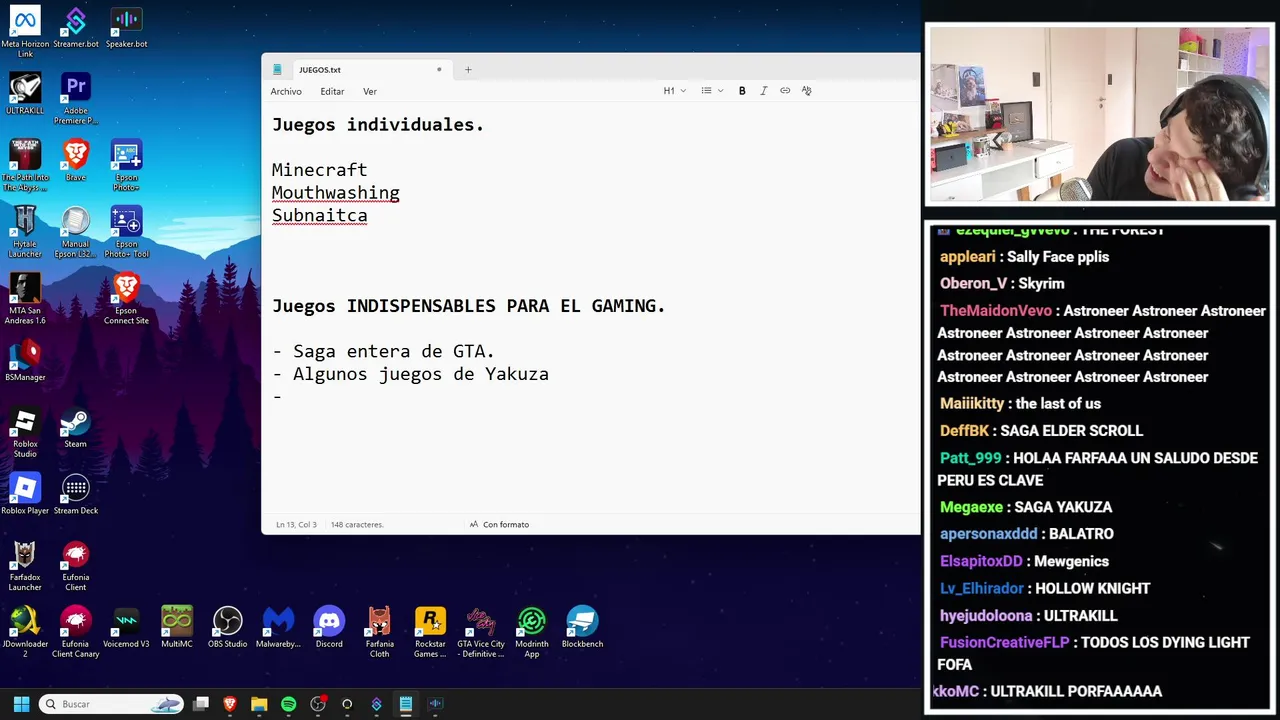Click the 'Juegos individuales.' heading
This screenshot has height=720, width=1280.
[378, 125]
